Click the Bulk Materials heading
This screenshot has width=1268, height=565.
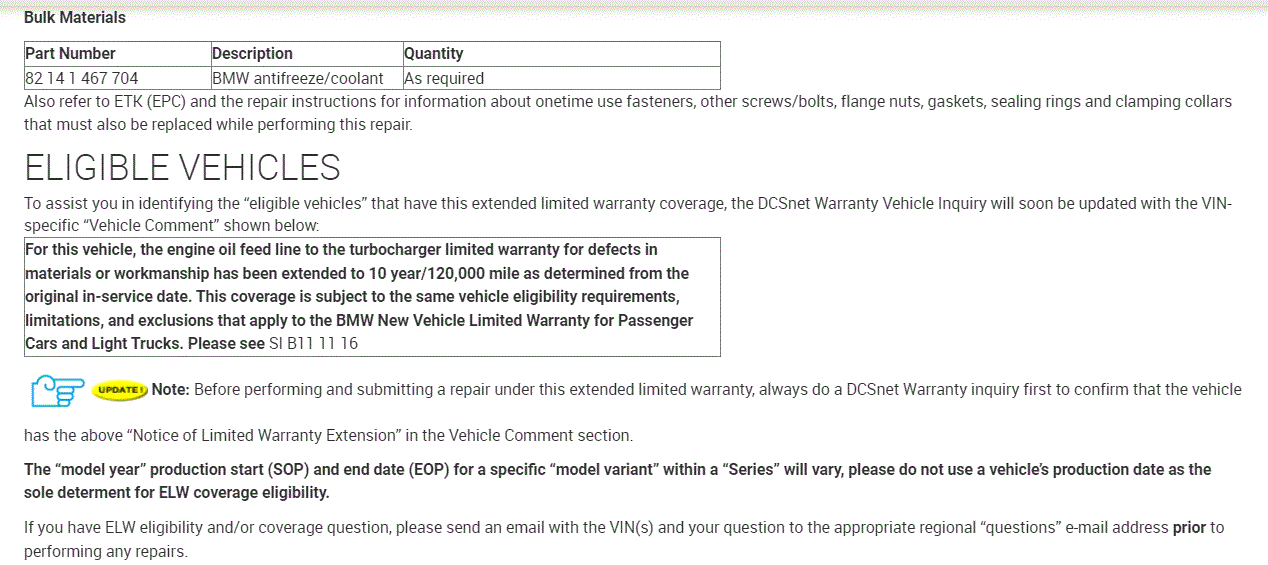tap(75, 17)
